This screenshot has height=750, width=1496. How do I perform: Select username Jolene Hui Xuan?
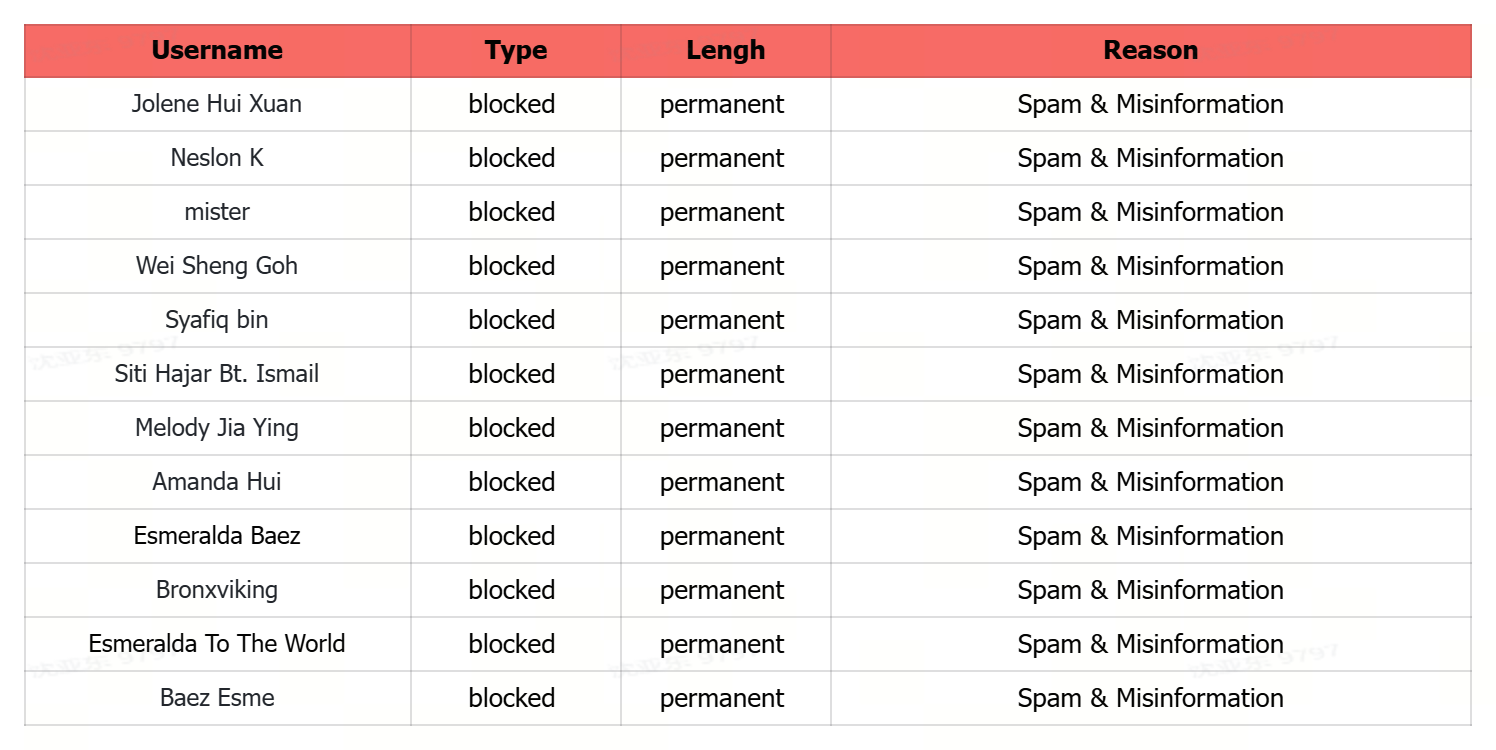click(x=217, y=104)
